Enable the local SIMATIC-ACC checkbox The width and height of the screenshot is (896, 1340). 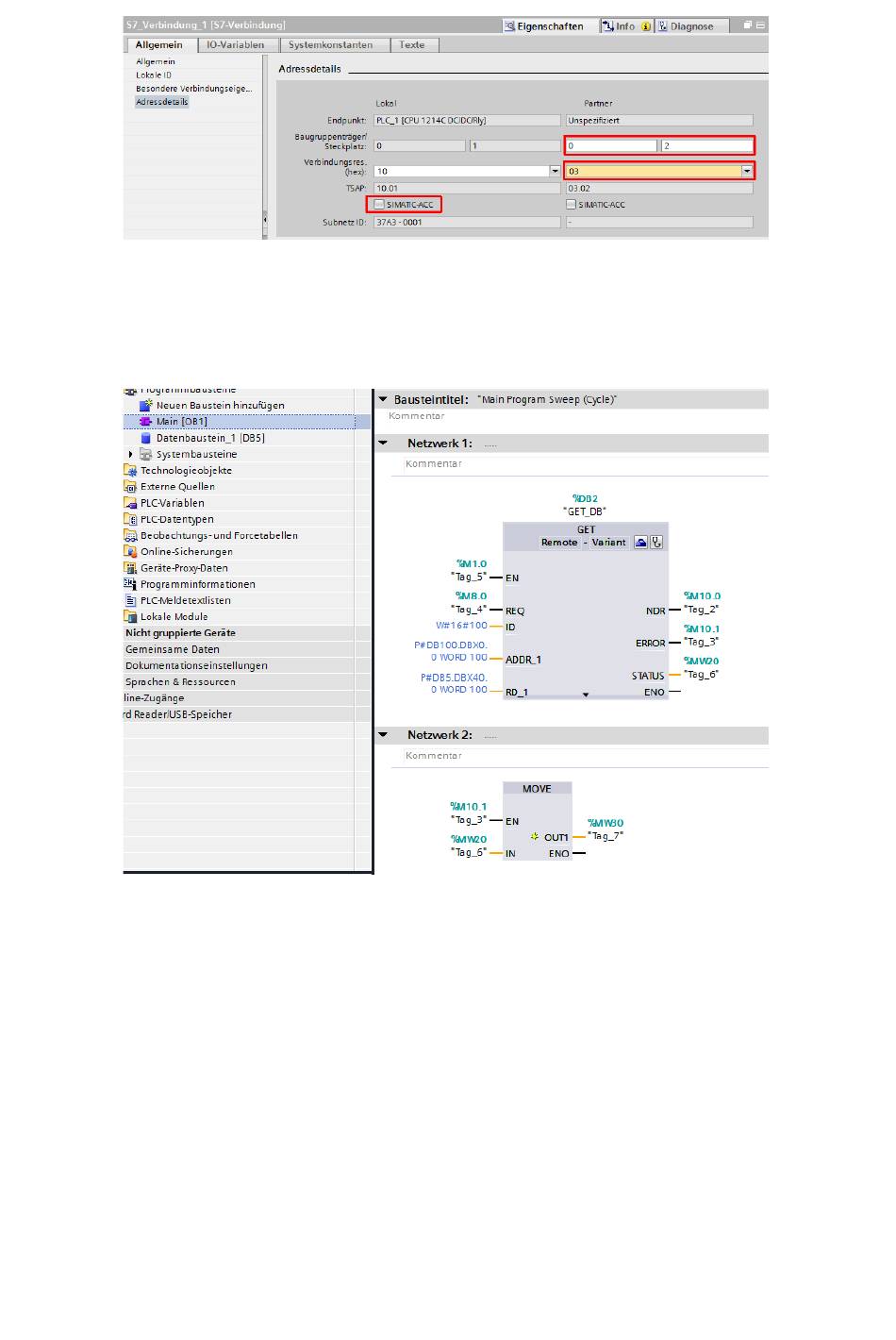pos(379,204)
